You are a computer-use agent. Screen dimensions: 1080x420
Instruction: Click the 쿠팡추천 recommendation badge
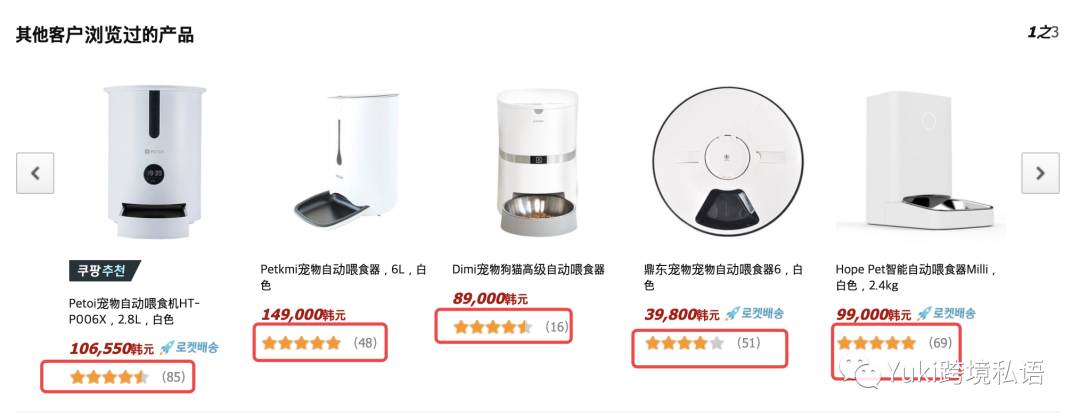[105, 271]
